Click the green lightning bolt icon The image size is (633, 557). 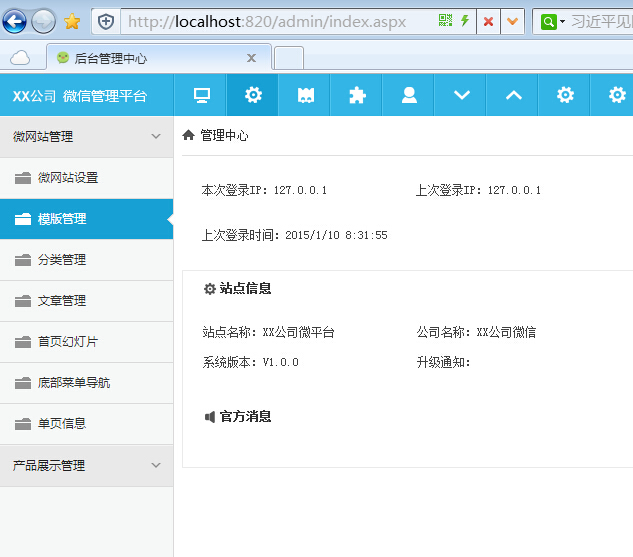tap(465, 20)
